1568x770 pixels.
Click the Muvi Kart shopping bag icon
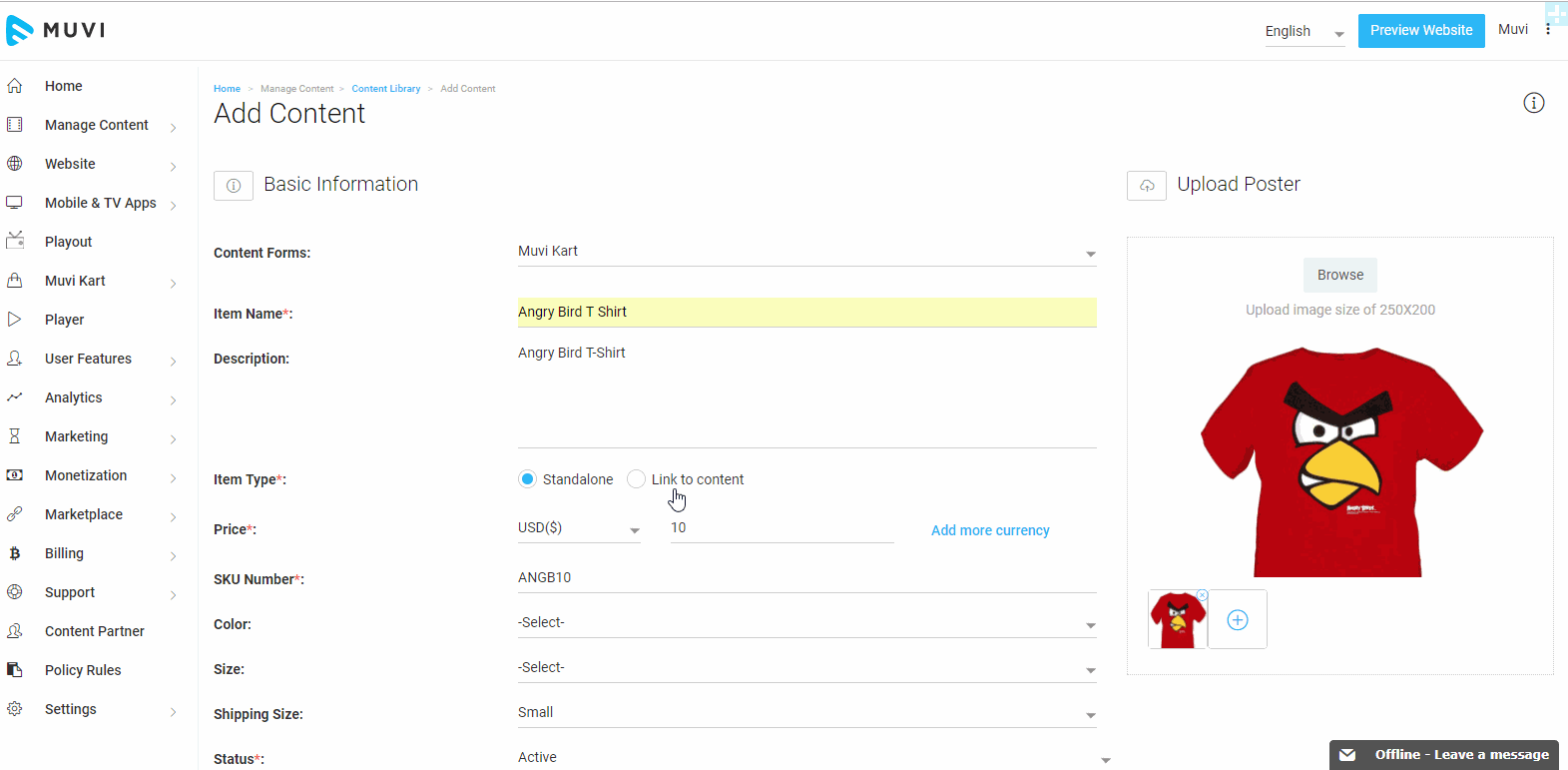(15, 281)
